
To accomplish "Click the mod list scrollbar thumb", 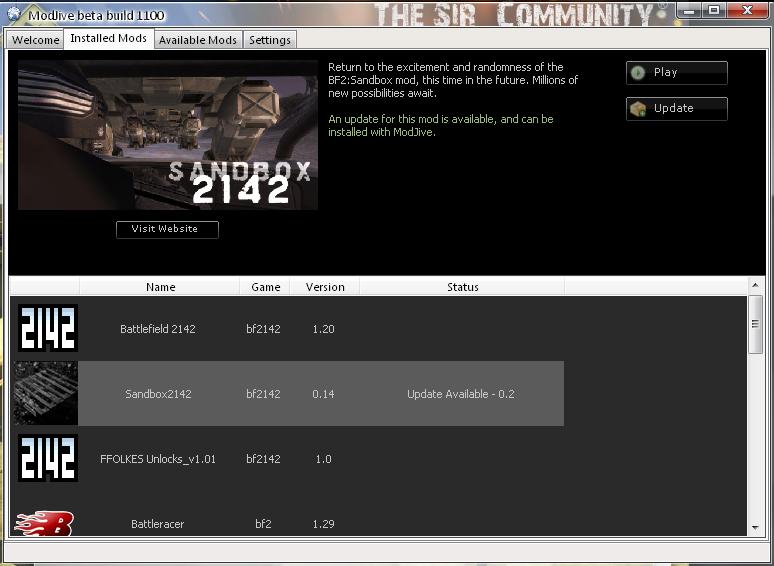I will [755, 324].
